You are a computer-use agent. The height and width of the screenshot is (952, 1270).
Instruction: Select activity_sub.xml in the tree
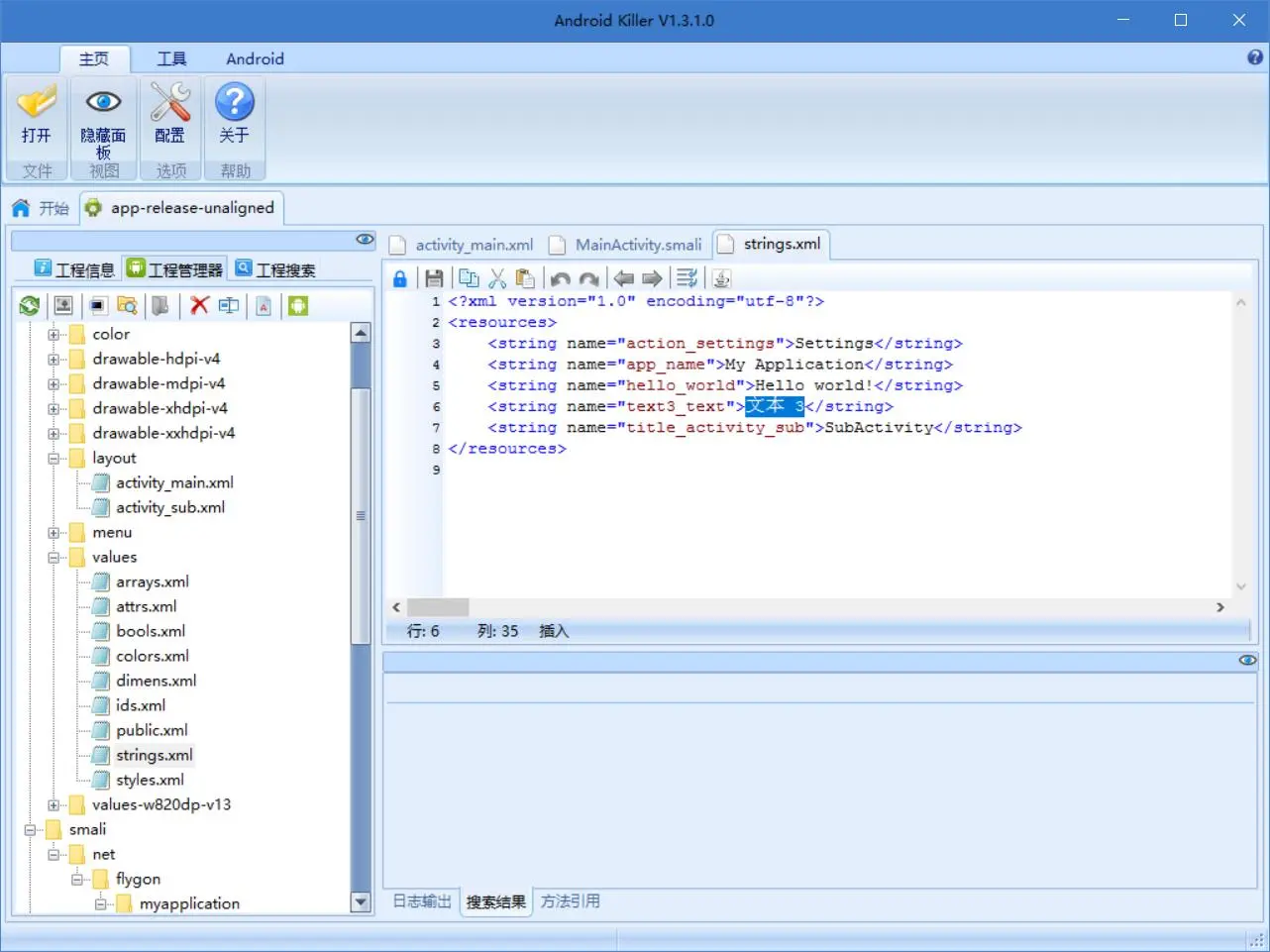(170, 508)
